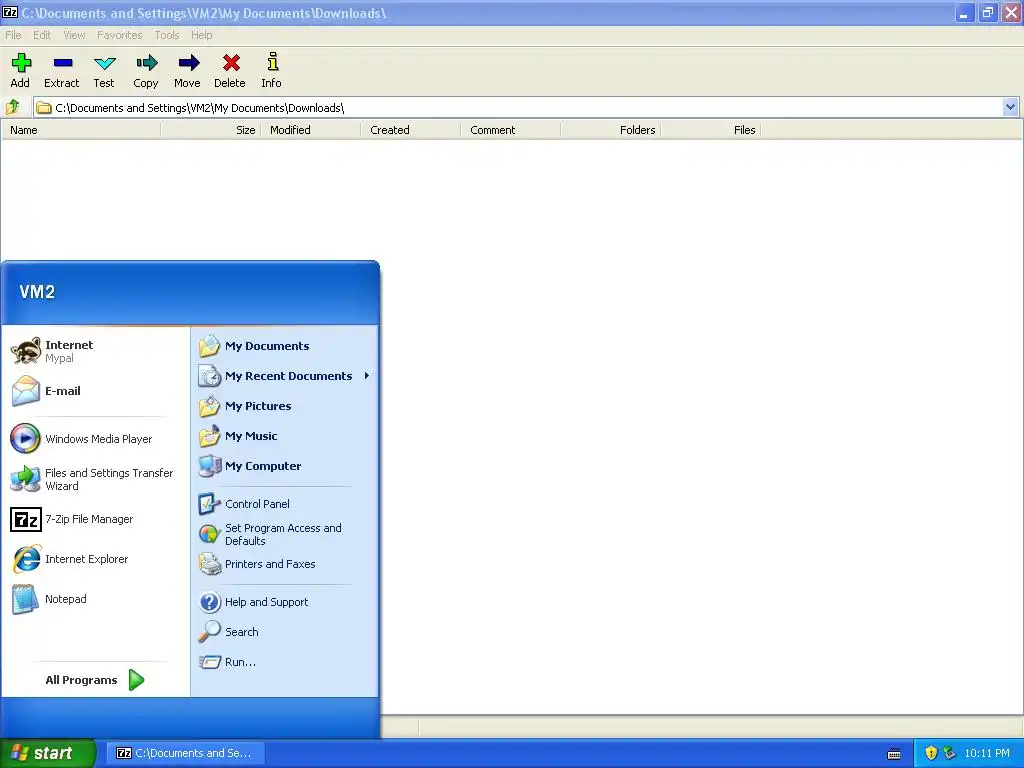Viewport: 1024px width, 768px height.
Task: Click the on-screen keyboard taskbar icon
Action: coord(894,754)
